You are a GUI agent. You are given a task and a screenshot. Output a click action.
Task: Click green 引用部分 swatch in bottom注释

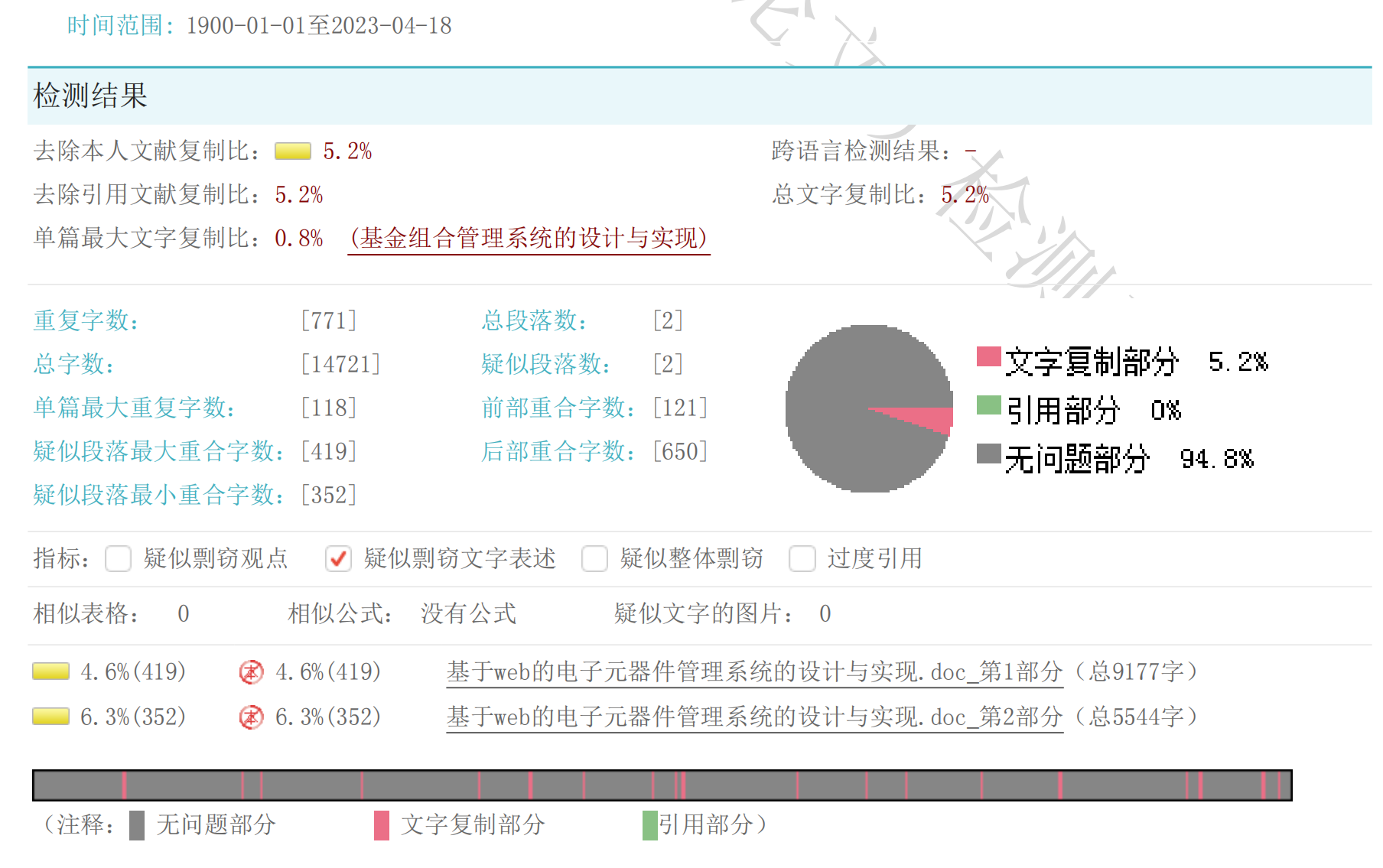649,825
